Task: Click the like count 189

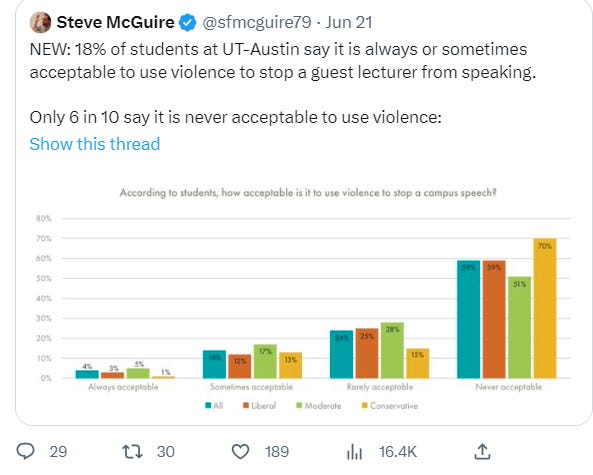Action: click(x=277, y=452)
